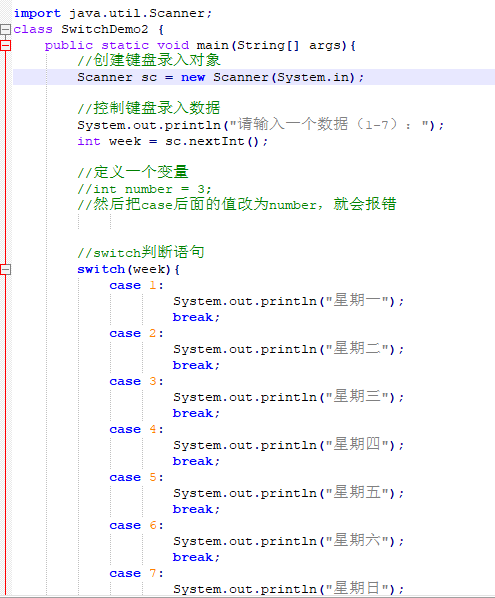The image size is (495, 598).
Task: Collapse the main method fold marker
Action: [x=5, y=45]
